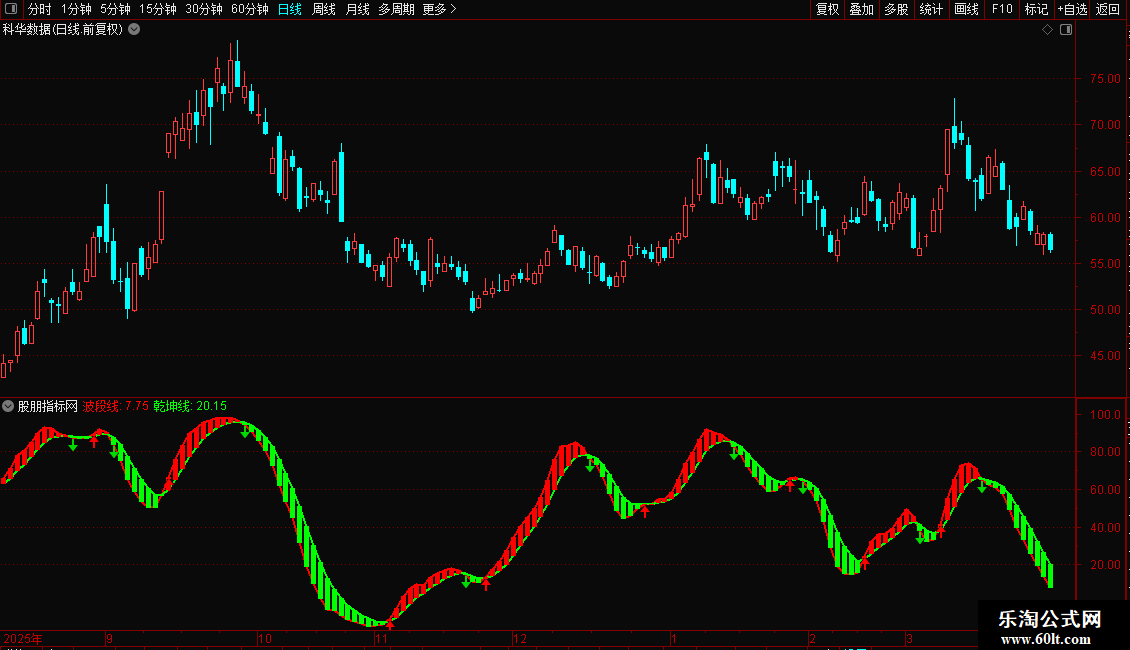This screenshot has height=650, width=1130.
Task: Open the 科华数据 chart settings dropdown
Action: [134, 30]
